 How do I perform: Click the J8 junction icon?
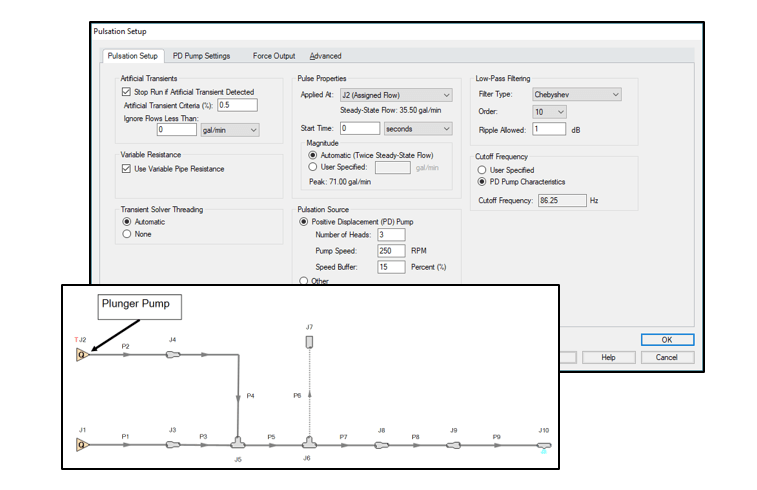coord(381,445)
